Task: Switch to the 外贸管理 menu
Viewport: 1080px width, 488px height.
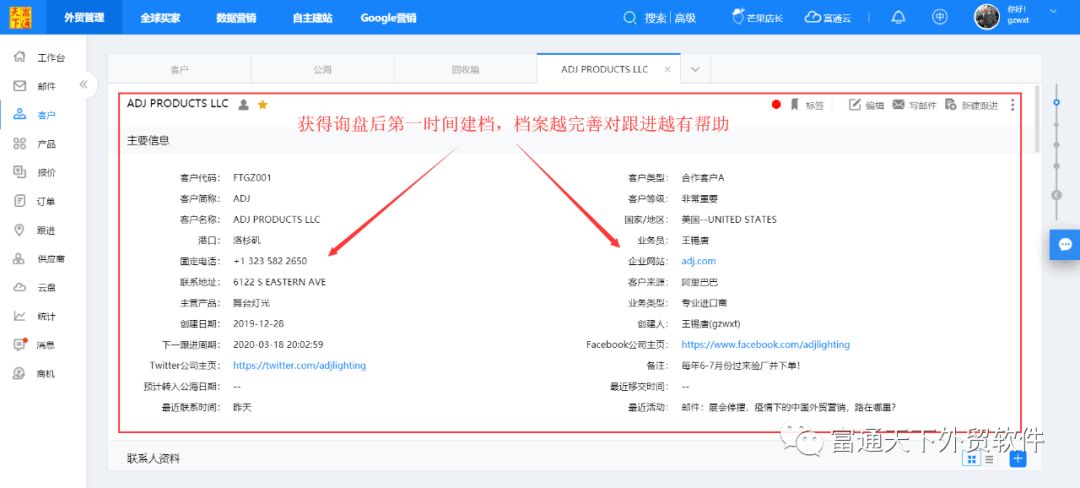Action: pos(84,18)
